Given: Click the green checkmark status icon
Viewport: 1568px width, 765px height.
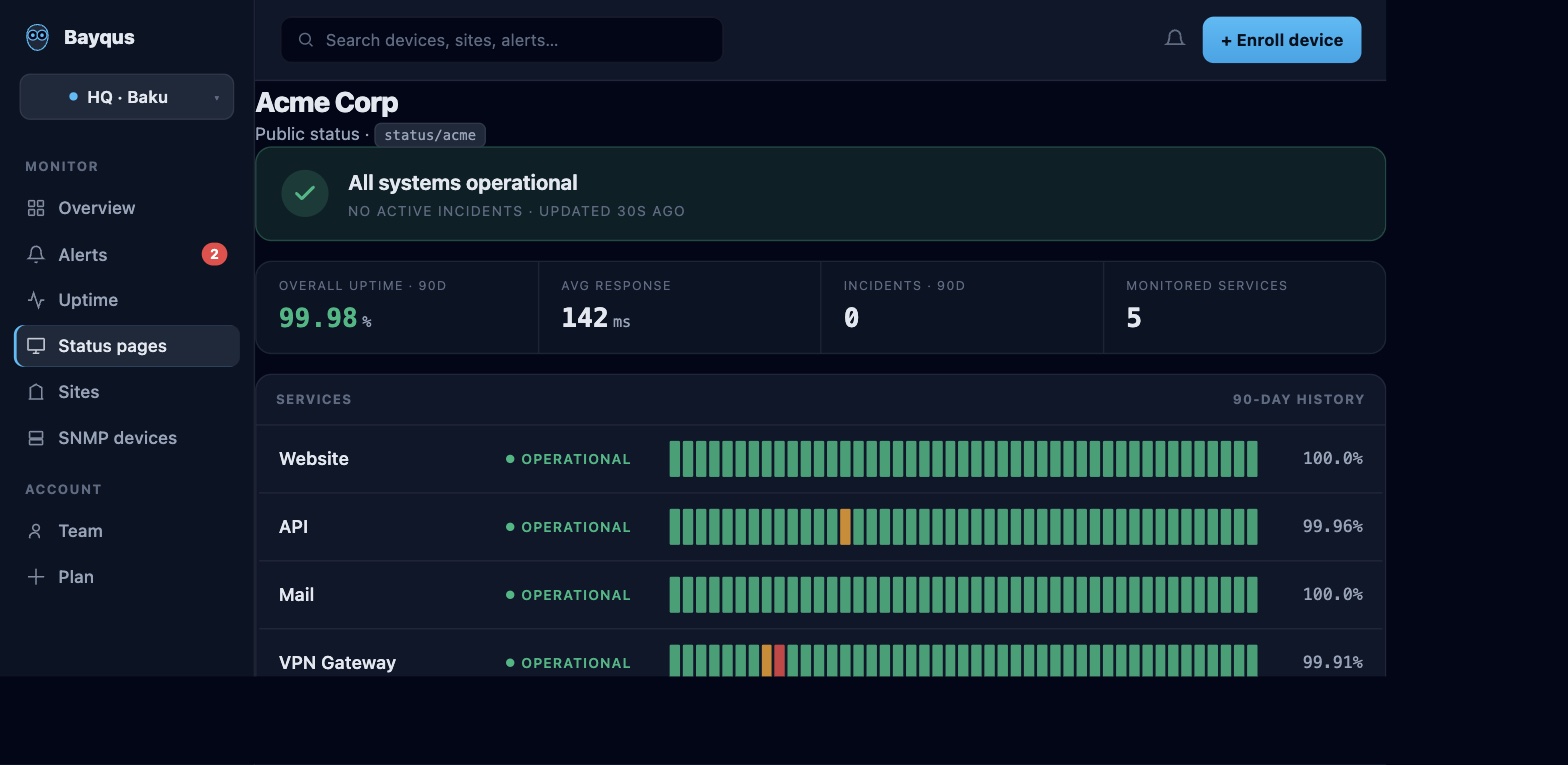Looking at the screenshot, I should click(x=305, y=193).
